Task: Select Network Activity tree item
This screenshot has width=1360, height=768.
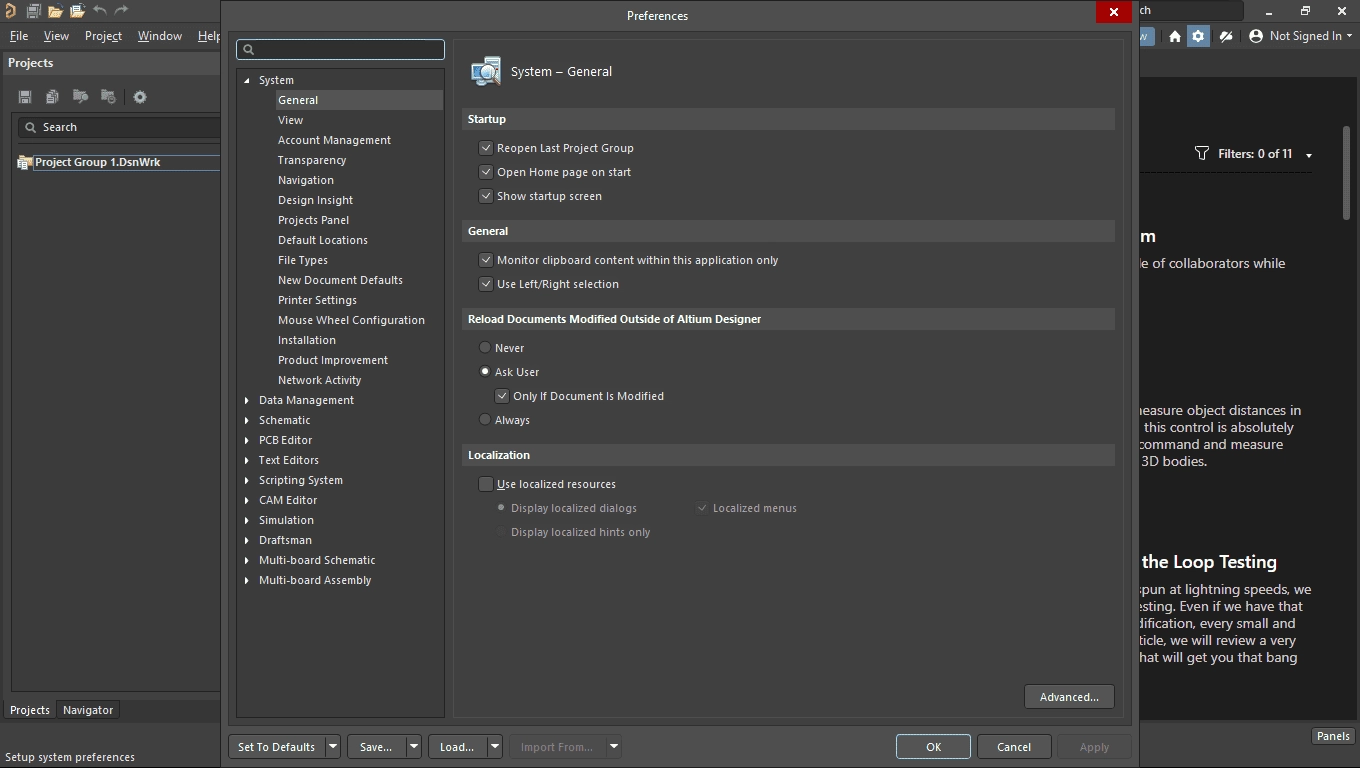Action: [x=319, y=380]
